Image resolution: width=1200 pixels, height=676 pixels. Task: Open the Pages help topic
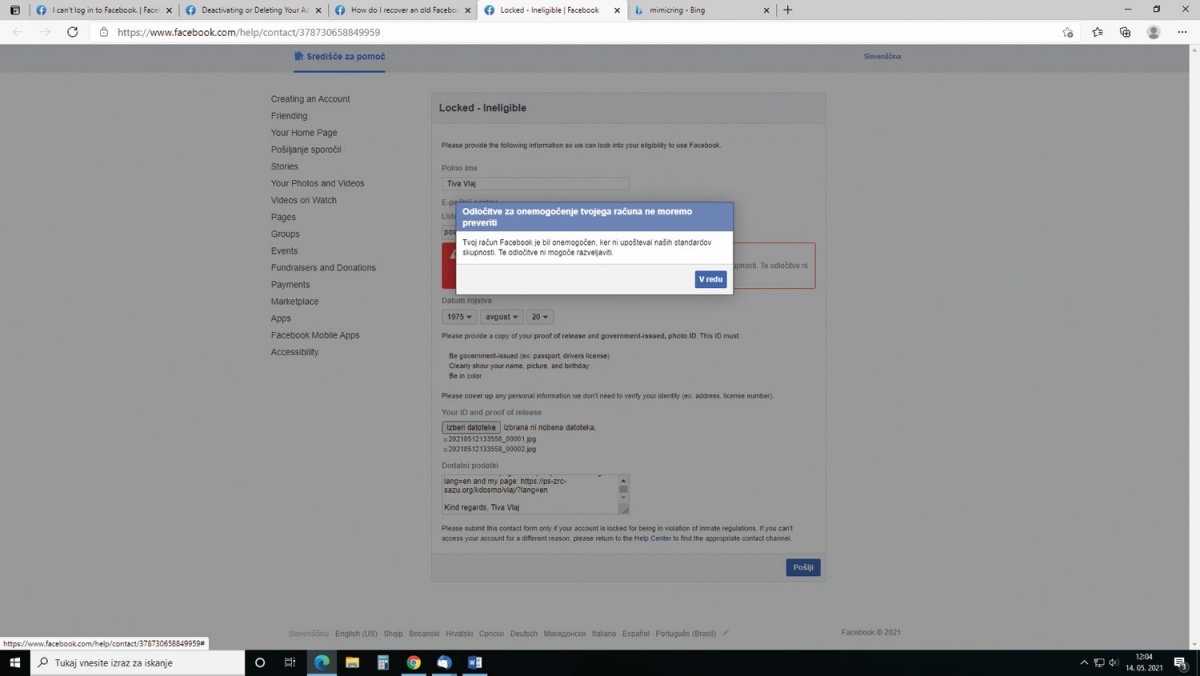pyautogui.click(x=283, y=217)
